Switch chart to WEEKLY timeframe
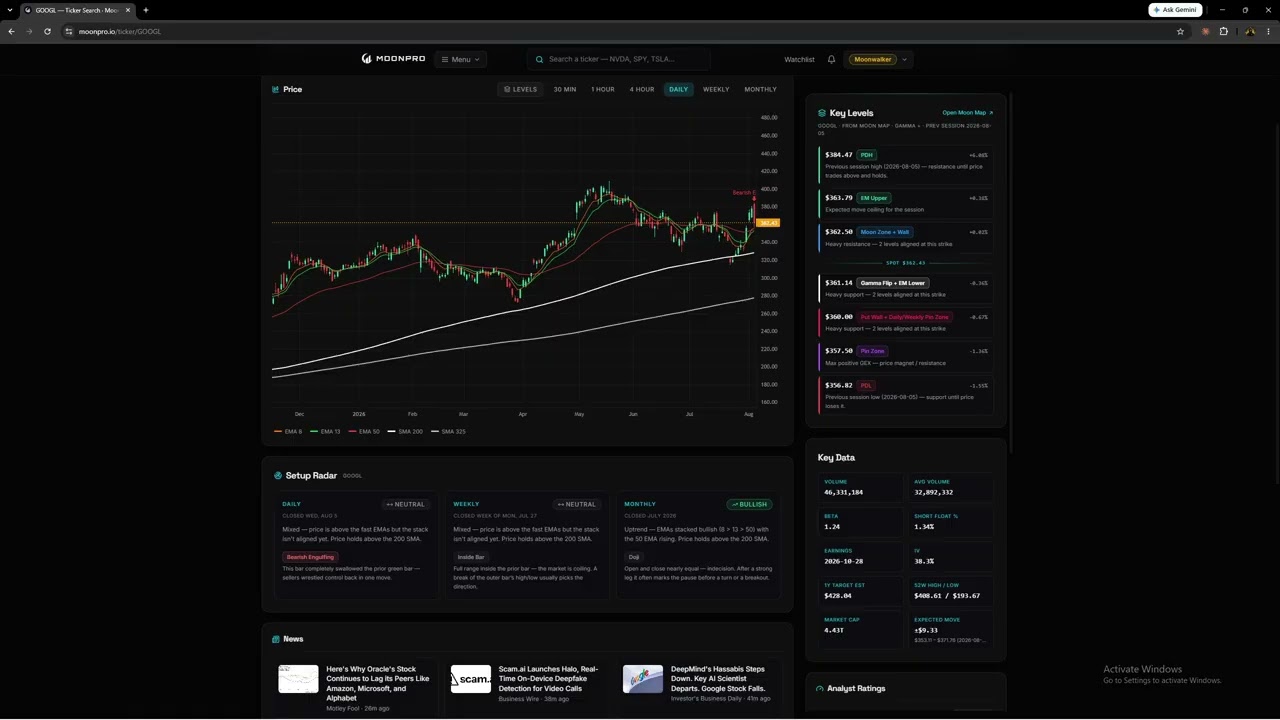Image resolution: width=1280 pixels, height=720 pixels. (716, 89)
